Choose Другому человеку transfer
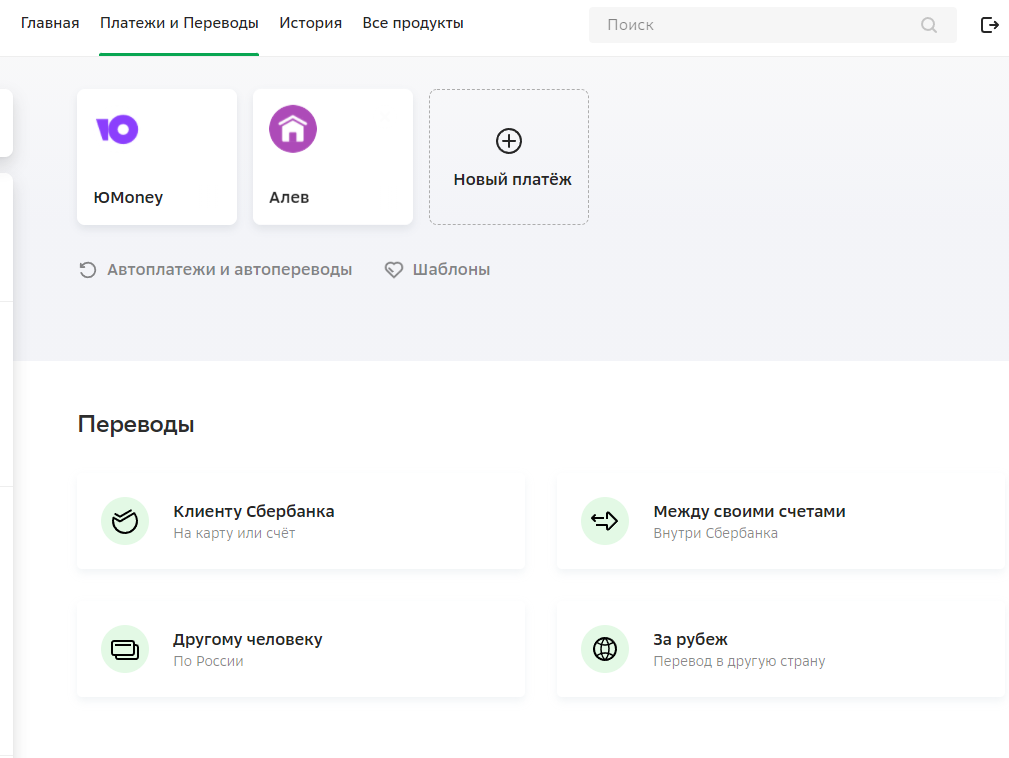The image size is (1009, 758). coord(301,649)
